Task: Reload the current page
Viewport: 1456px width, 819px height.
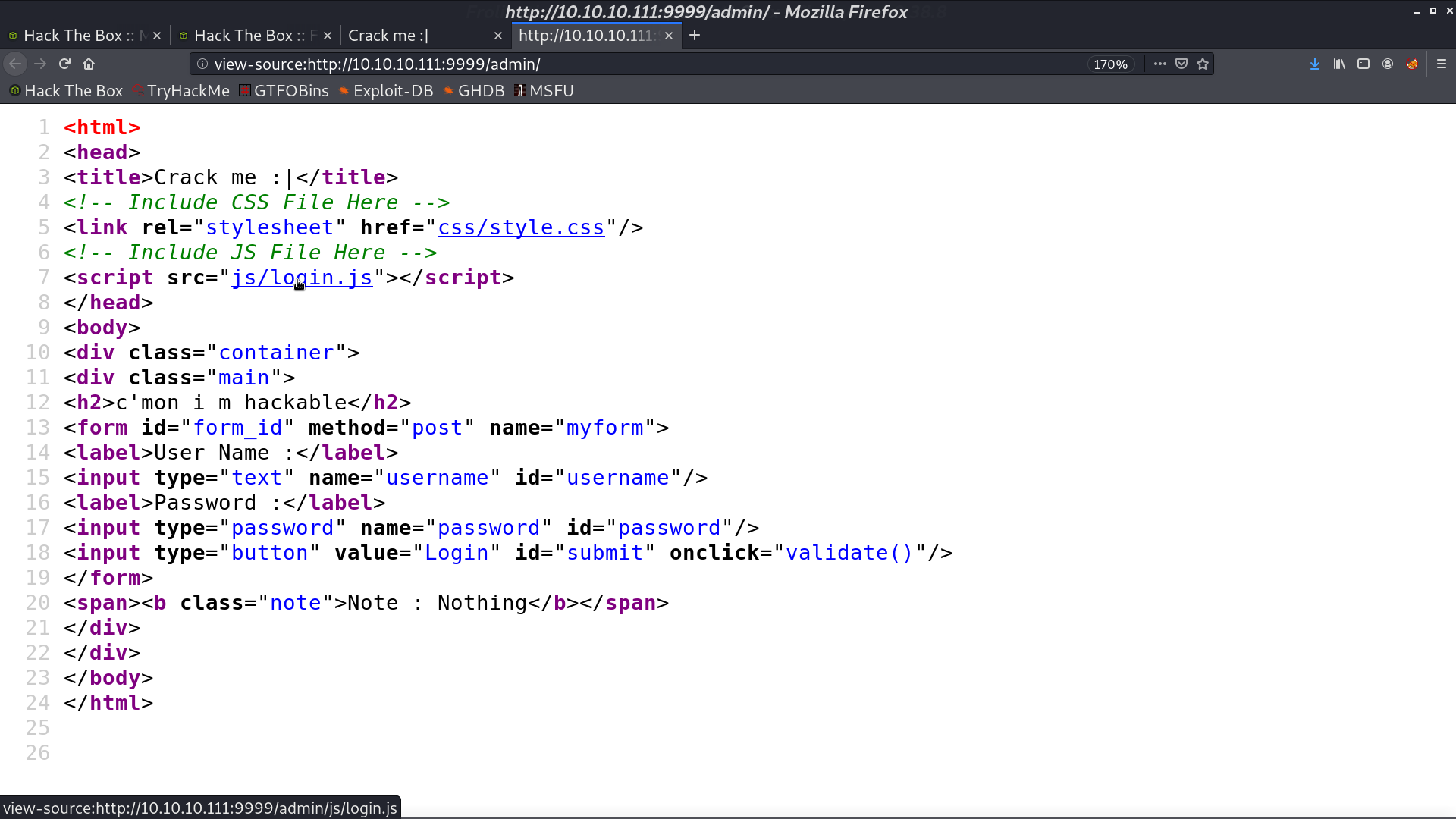Action: pos(64,64)
